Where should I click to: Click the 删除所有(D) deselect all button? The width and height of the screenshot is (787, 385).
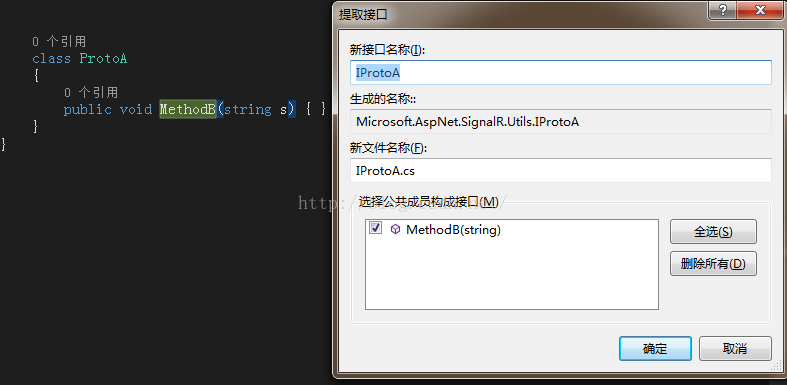(x=713, y=264)
